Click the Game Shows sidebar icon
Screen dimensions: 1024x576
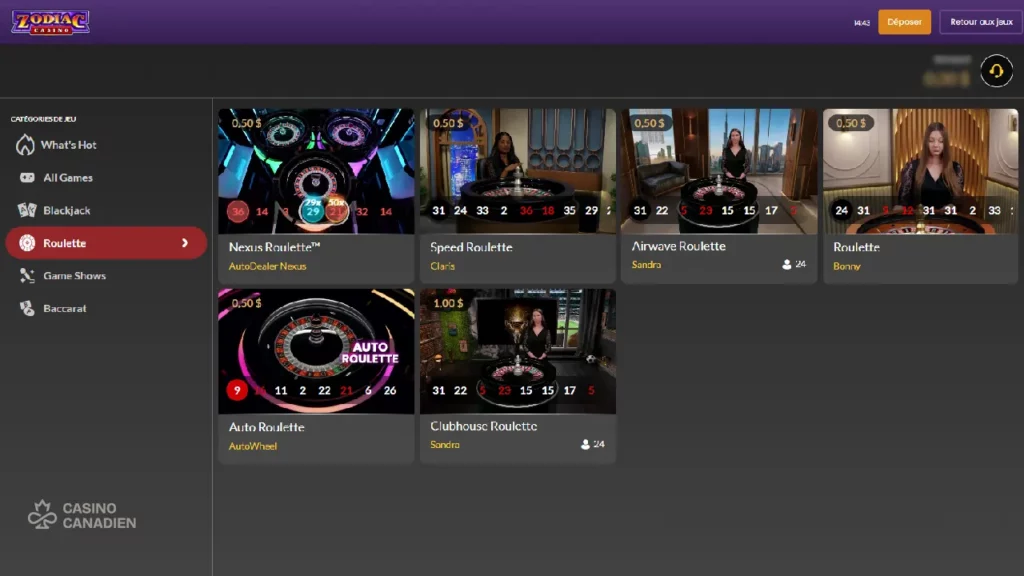[x=27, y=276]
